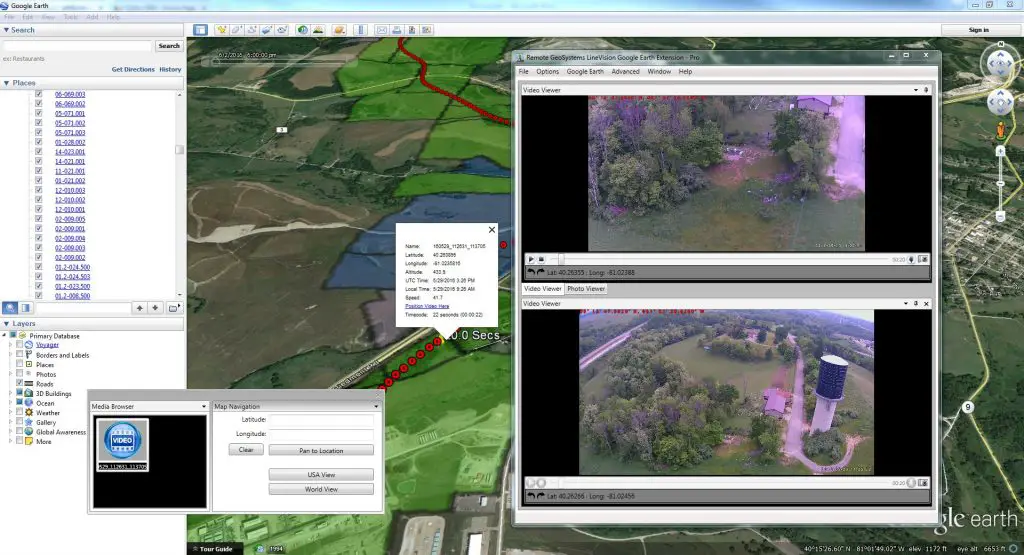Toggle the sidebar with the blue toolbar icon
The width and height of the screenshot is (1024, 555).
(200, 30)
